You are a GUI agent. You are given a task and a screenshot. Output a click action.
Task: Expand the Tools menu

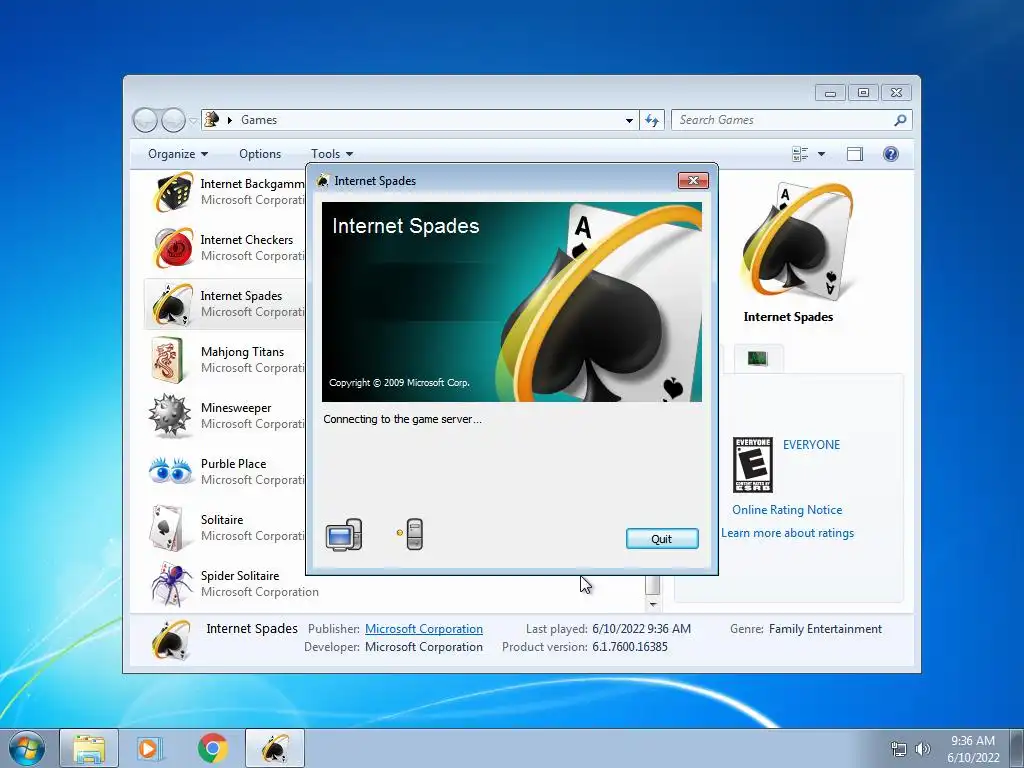point(332,154)
